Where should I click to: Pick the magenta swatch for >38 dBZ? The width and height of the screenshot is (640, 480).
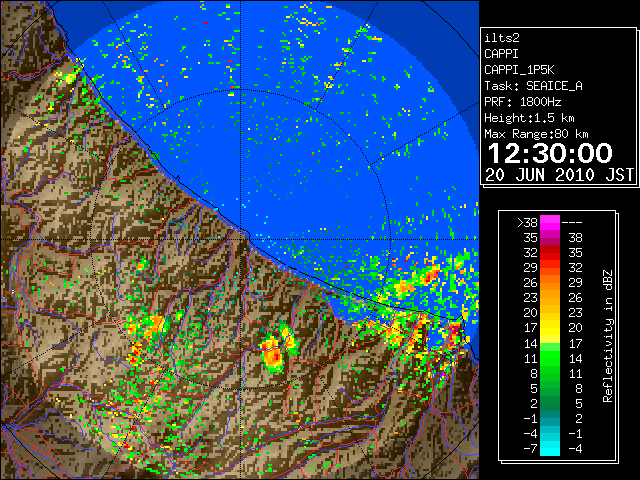click(550, 222)
